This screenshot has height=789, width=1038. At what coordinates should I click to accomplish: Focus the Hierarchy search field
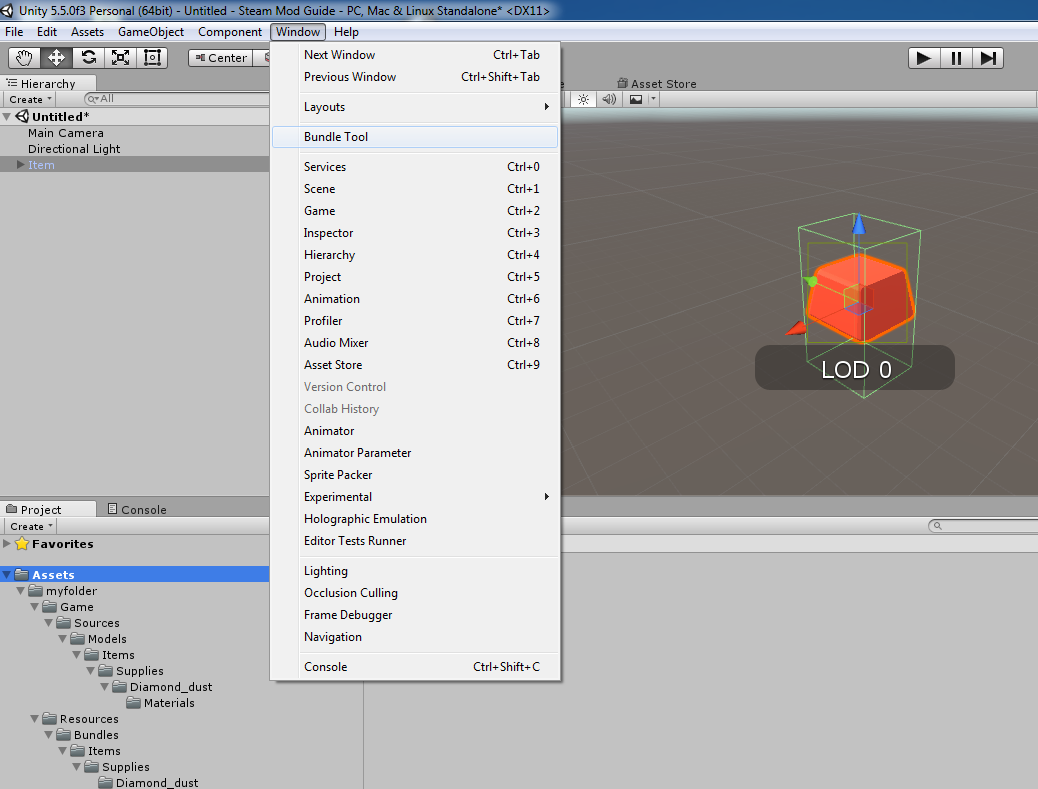(x=177, y=99)
